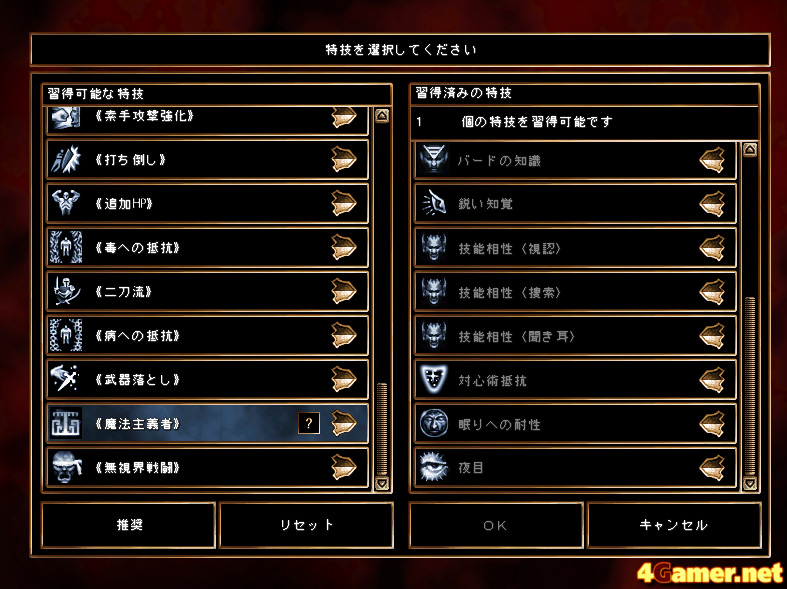
Task: Add 《病への抵抗》 with its gold arrow
Action: [344, 335]
